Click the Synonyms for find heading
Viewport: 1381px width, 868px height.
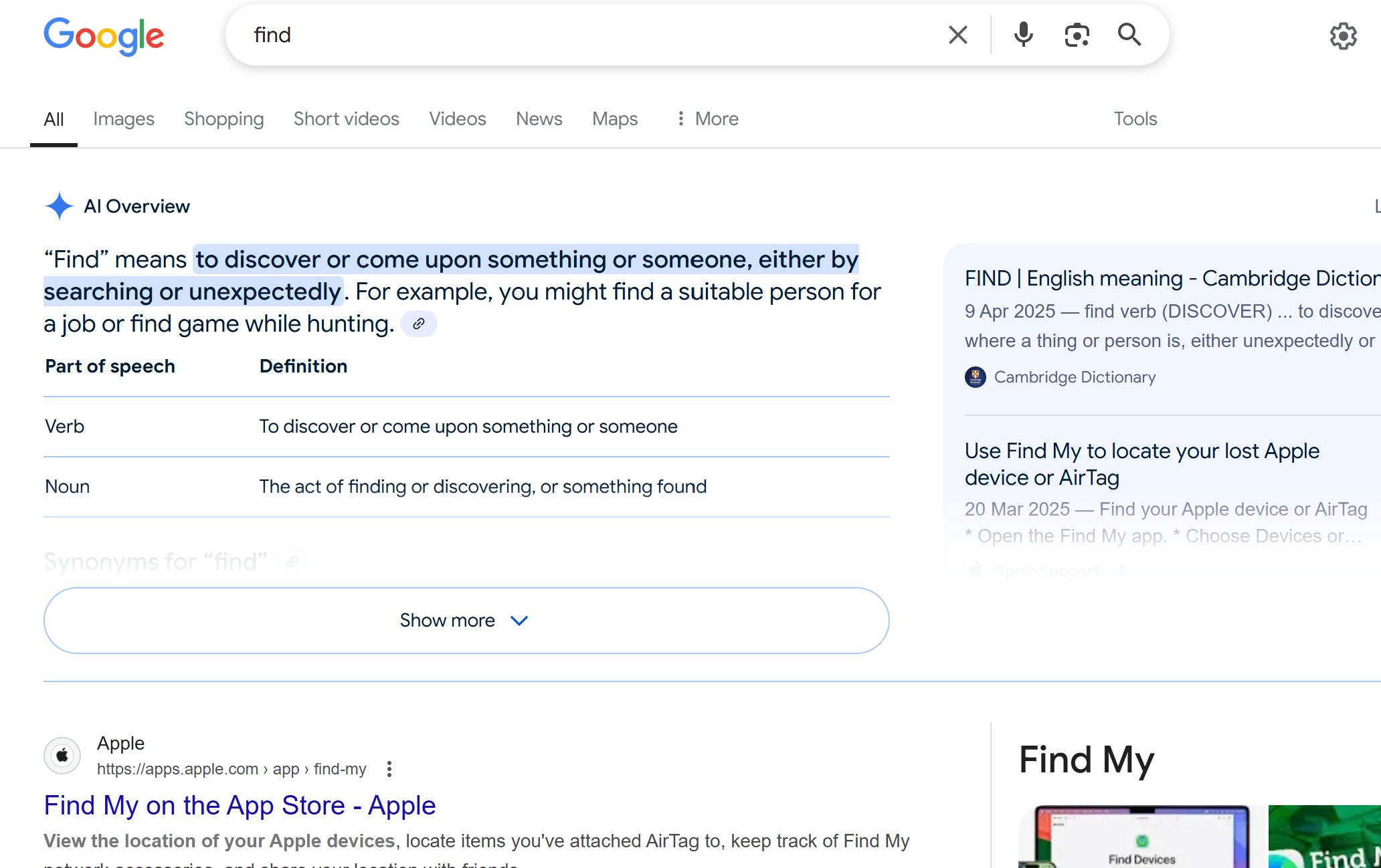pos(155,562)
